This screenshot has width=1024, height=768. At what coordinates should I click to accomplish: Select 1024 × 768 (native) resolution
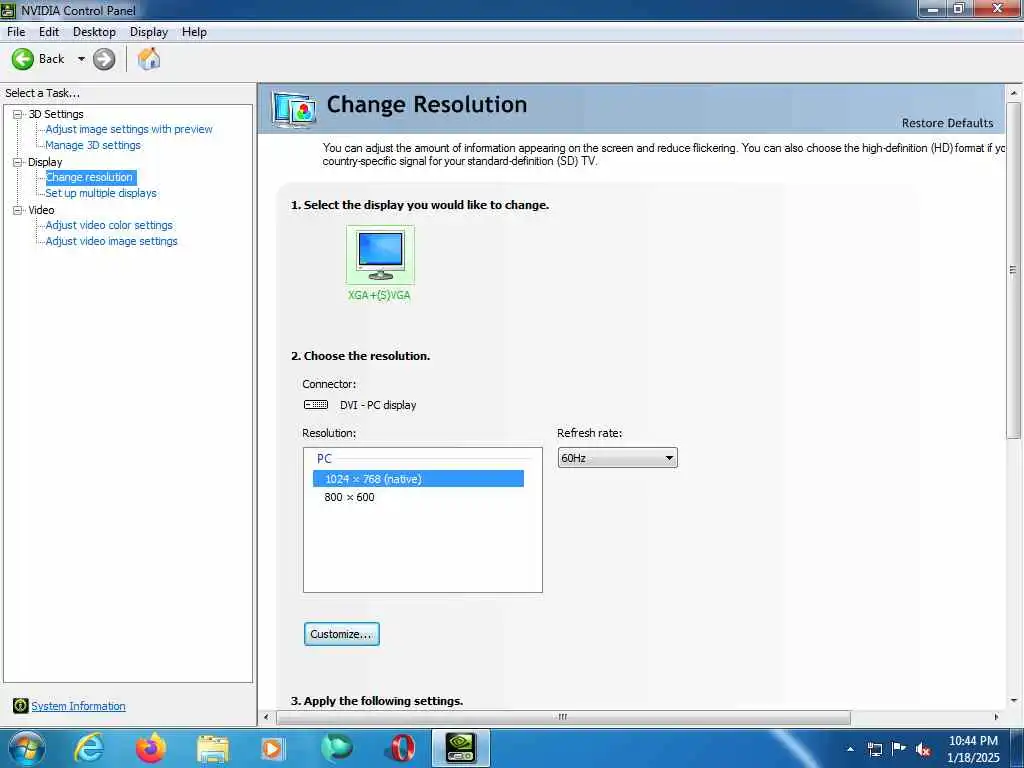click(x=418, y=479)
